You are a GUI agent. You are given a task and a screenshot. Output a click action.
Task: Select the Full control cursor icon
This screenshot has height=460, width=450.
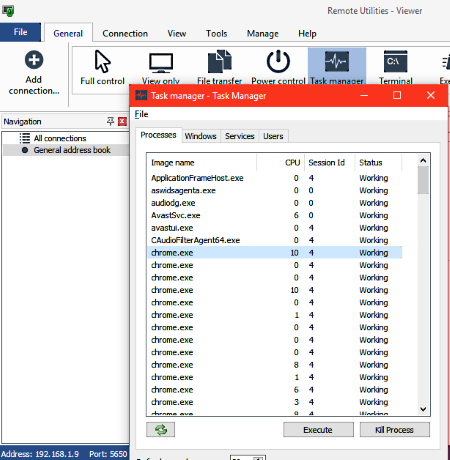102,61
